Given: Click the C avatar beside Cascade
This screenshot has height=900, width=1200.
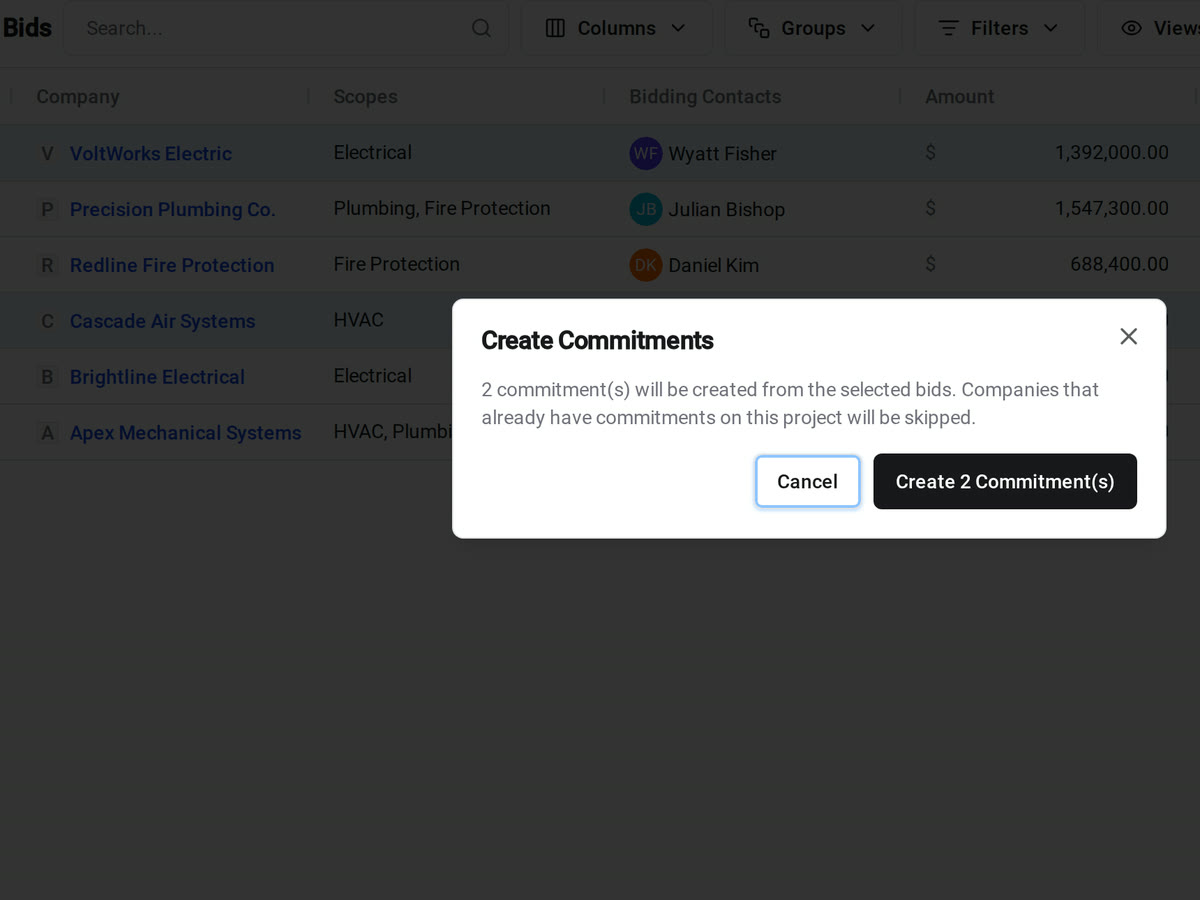Looking at the screenshot, I should (47, 321).
